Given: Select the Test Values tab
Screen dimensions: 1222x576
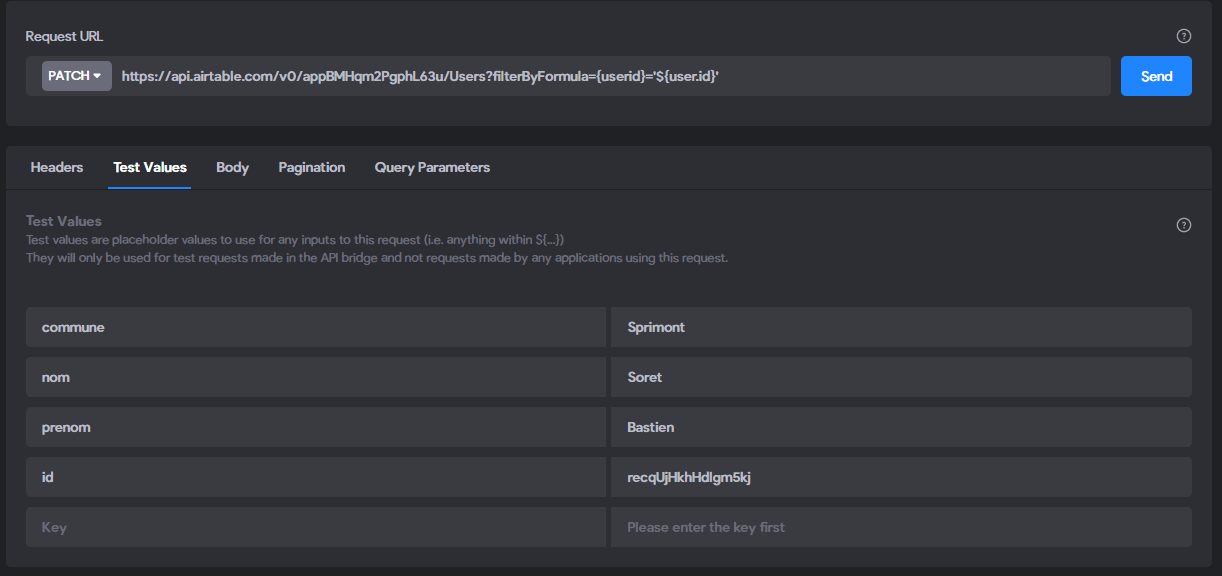Looking at the screenshot, I should coord(150,167).
